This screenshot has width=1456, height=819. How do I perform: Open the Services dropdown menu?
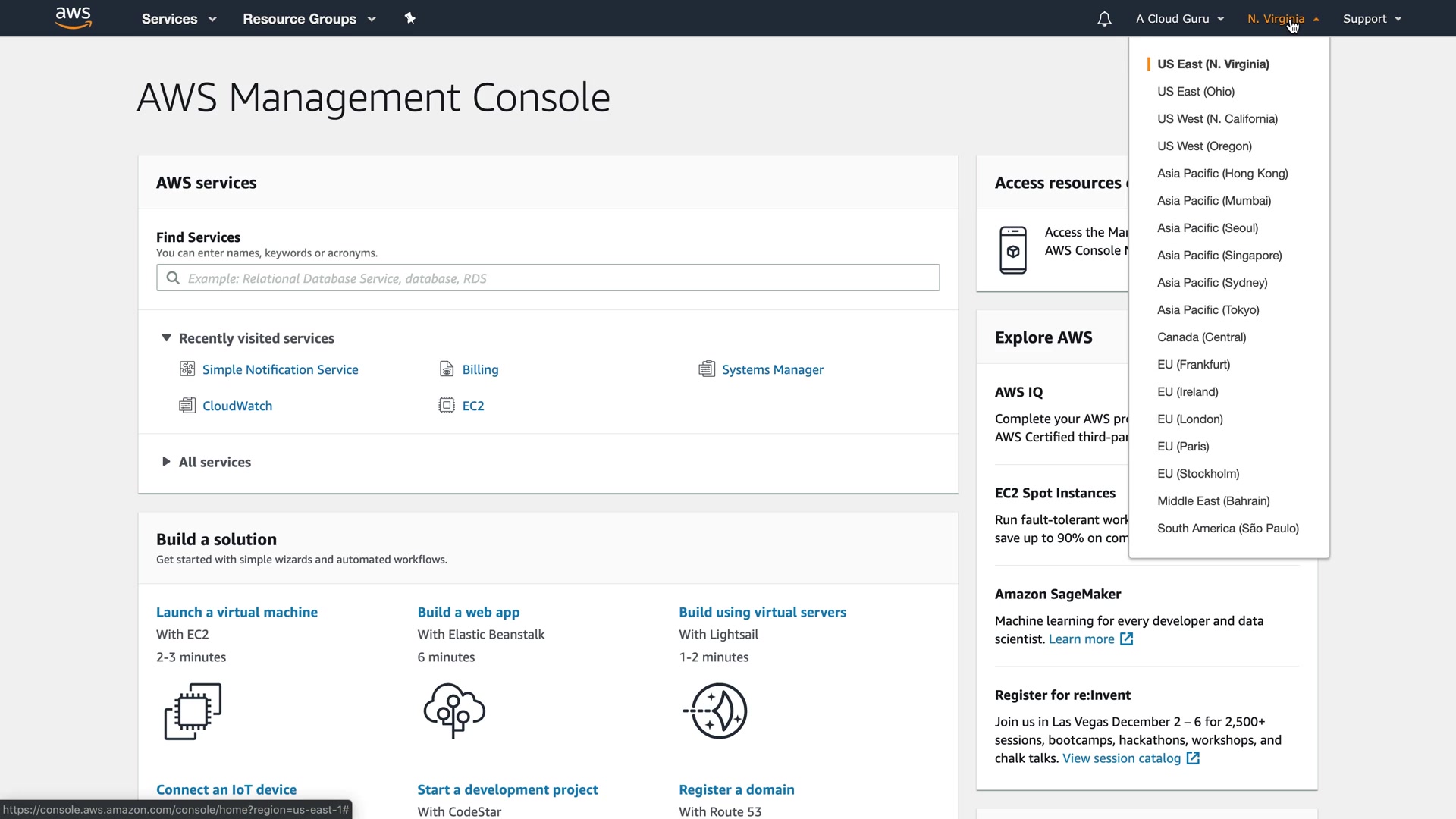pos(179,19)
